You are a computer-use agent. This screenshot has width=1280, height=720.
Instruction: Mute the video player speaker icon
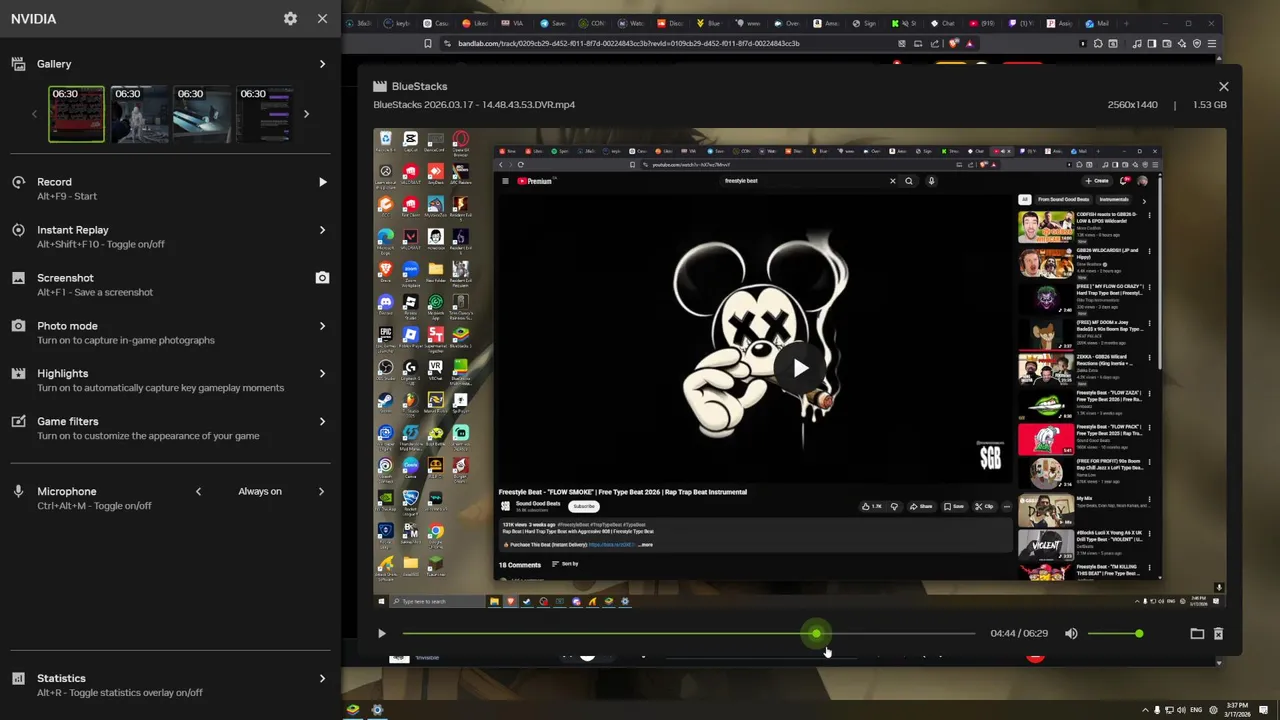point(1071,633)
